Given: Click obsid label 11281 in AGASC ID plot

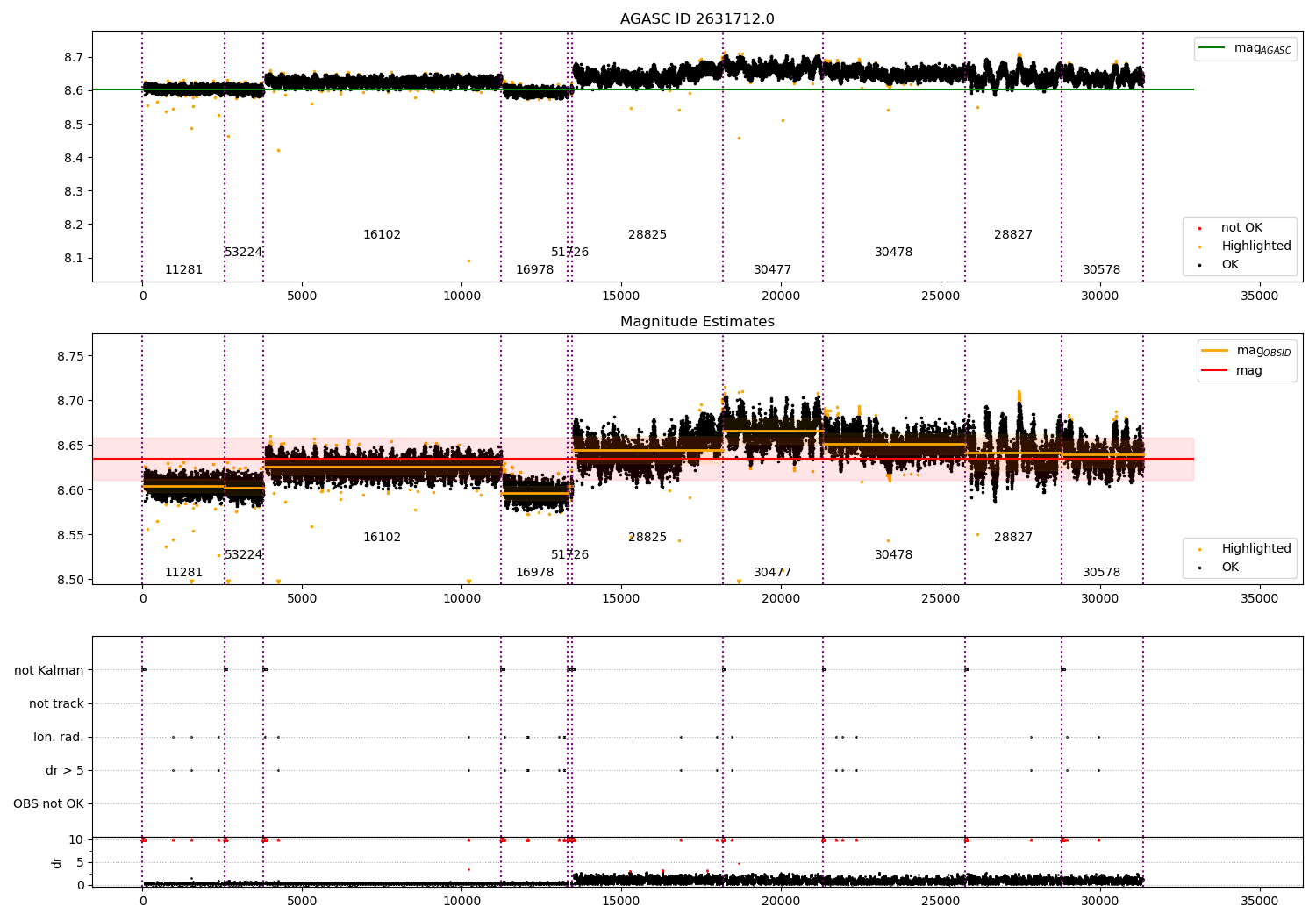Looking at the screenshot, I should 184,270.
